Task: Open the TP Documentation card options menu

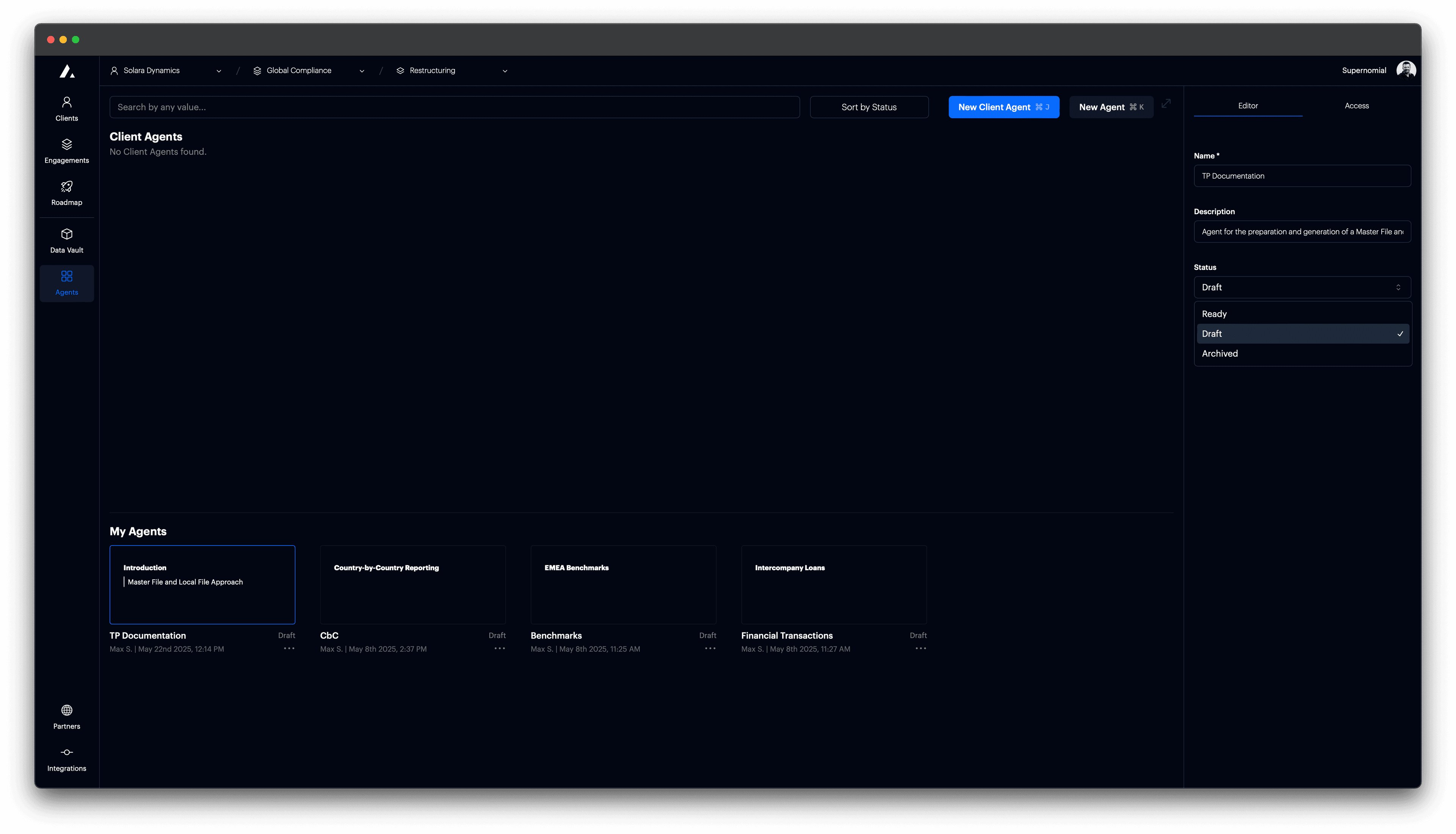Action: point(289,648)
